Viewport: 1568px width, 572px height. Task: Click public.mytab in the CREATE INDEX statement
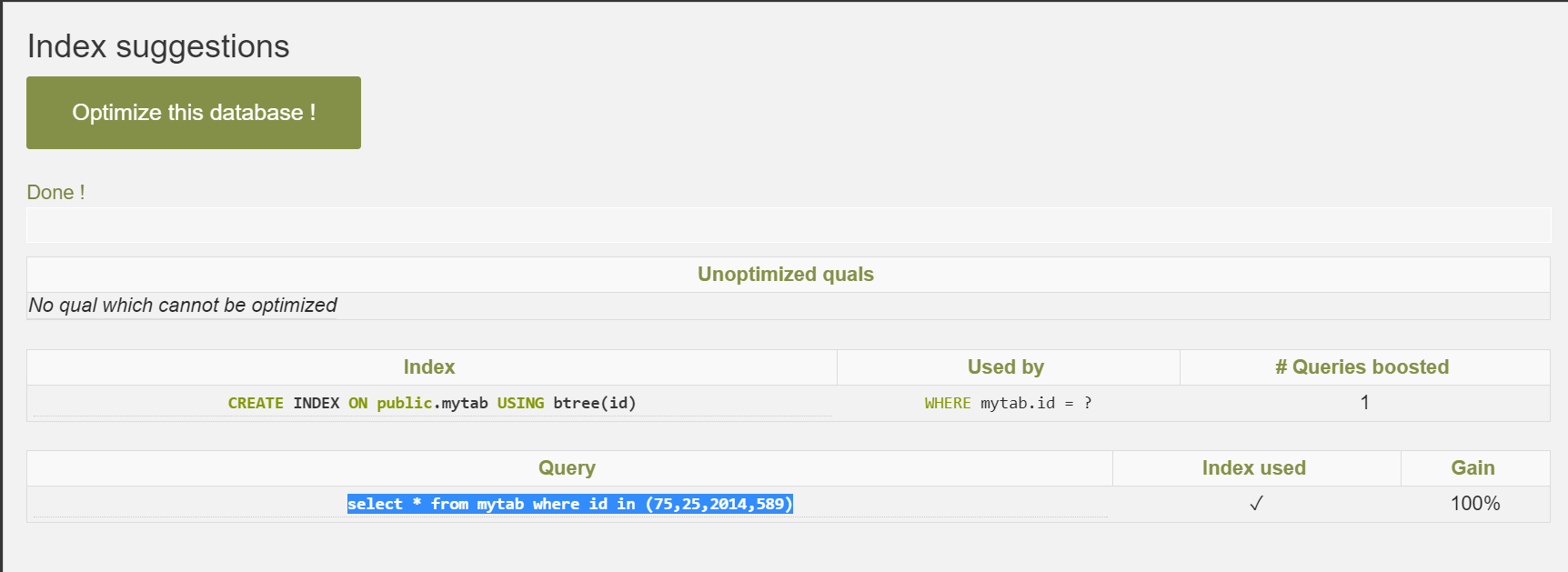click(432, 403)
